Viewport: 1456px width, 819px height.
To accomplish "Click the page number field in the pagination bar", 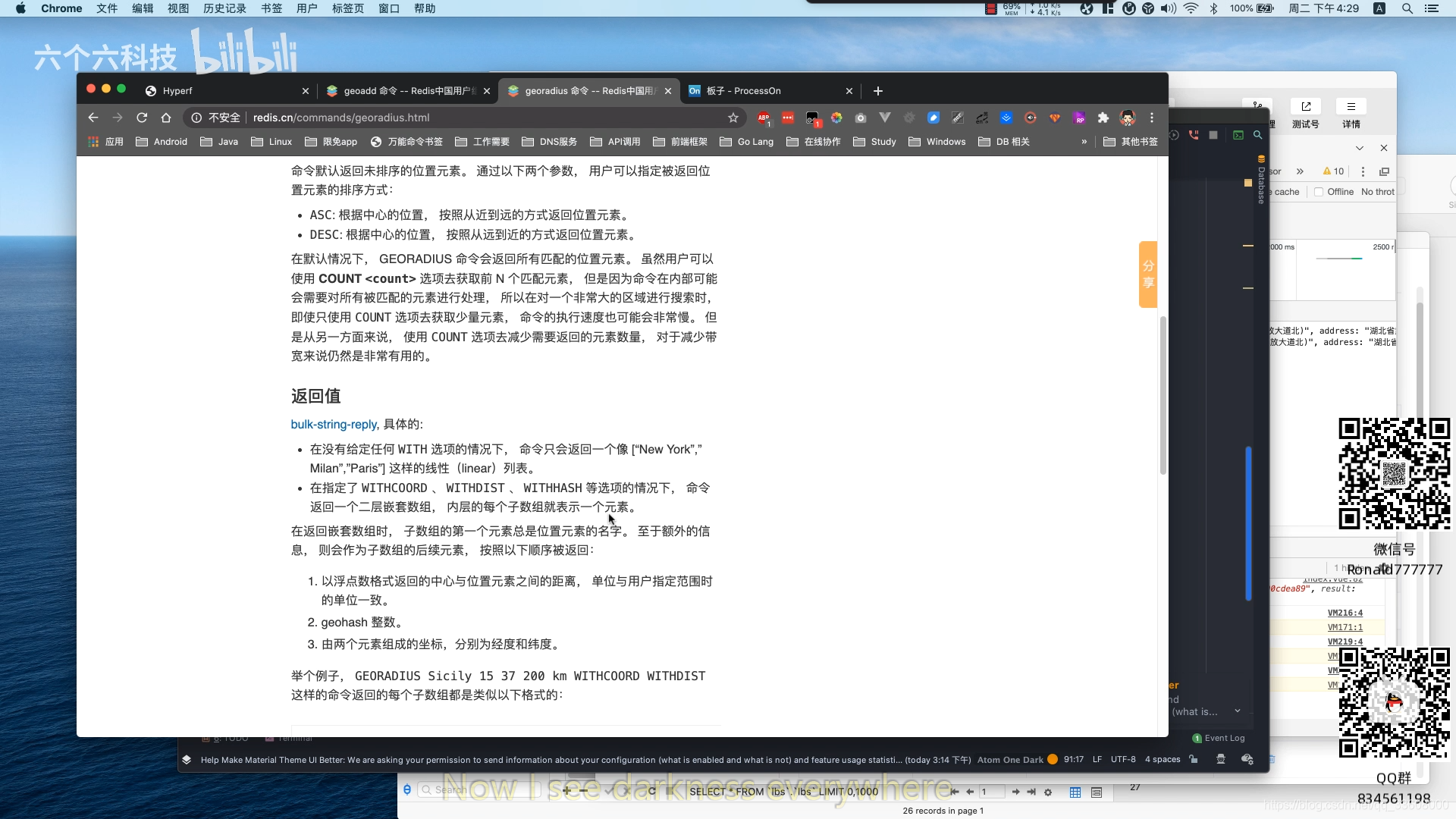I will pyautogui.click(x=992, y=792).
